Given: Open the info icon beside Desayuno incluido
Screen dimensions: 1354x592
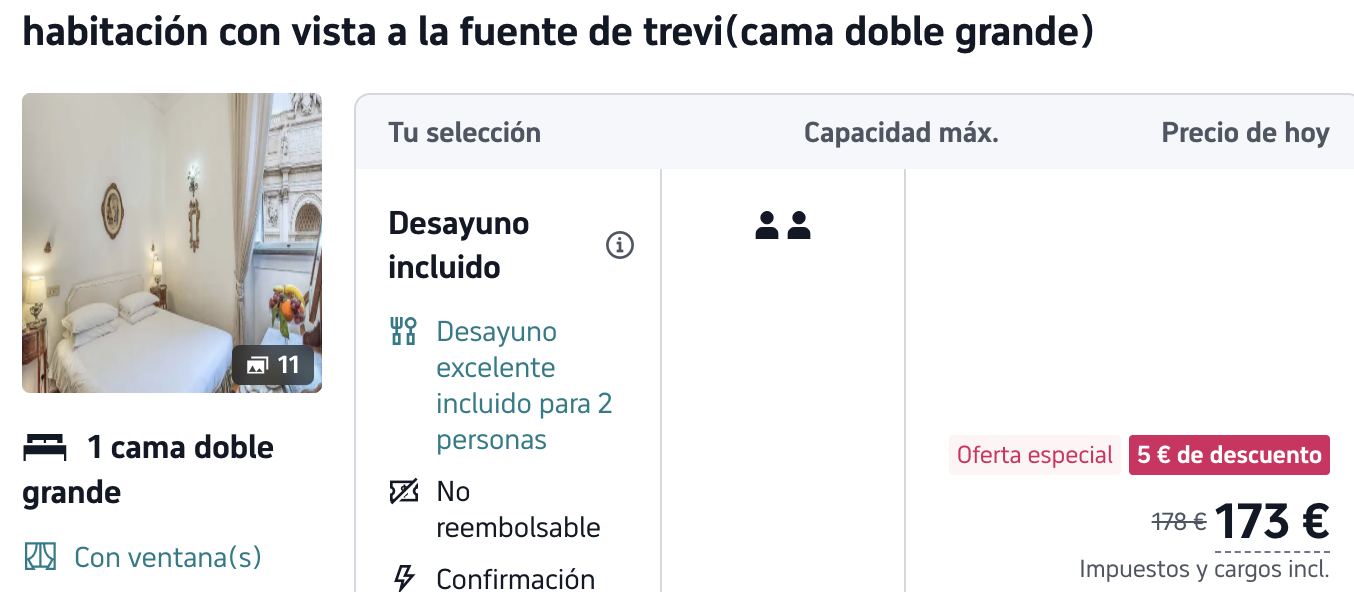Looking at the screenshot, I should point(620,245).
